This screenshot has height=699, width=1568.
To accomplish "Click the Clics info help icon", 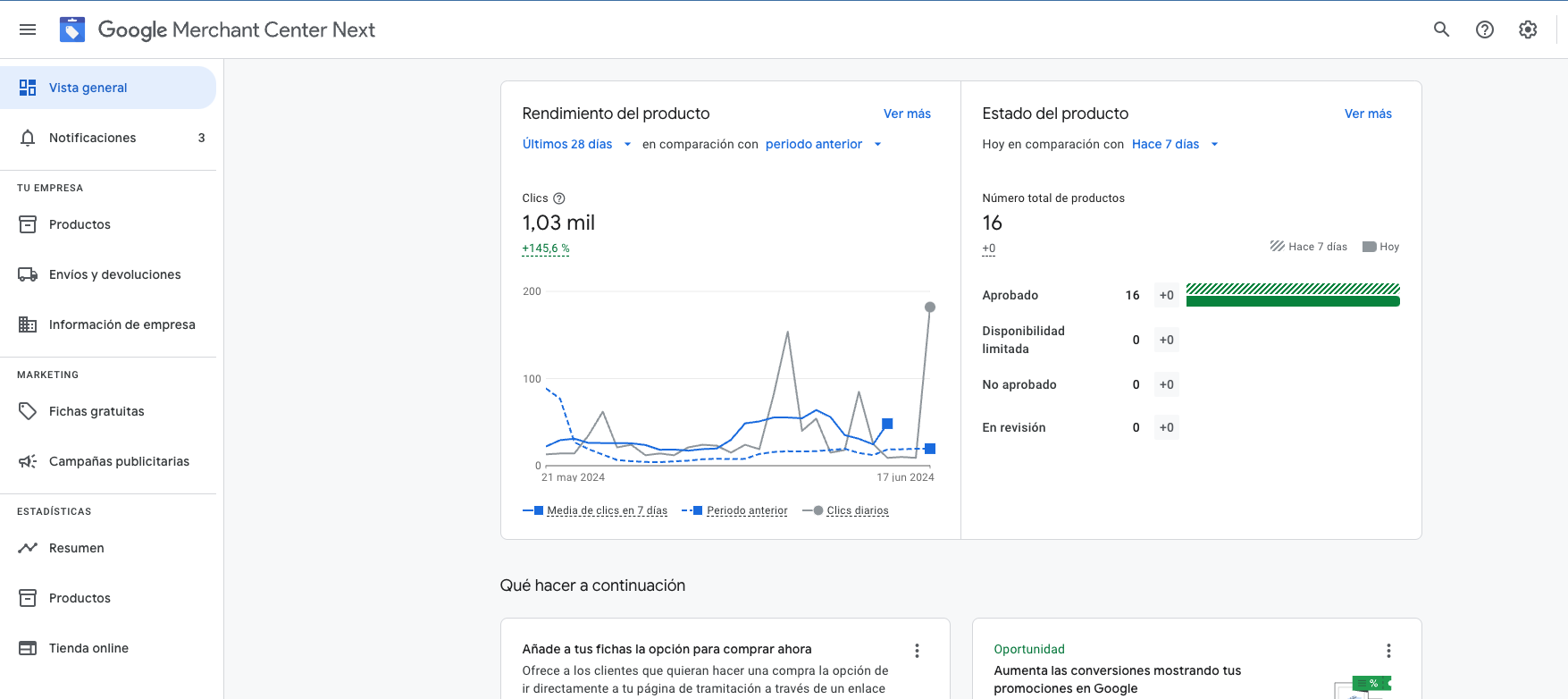I will tap(559, 198).
